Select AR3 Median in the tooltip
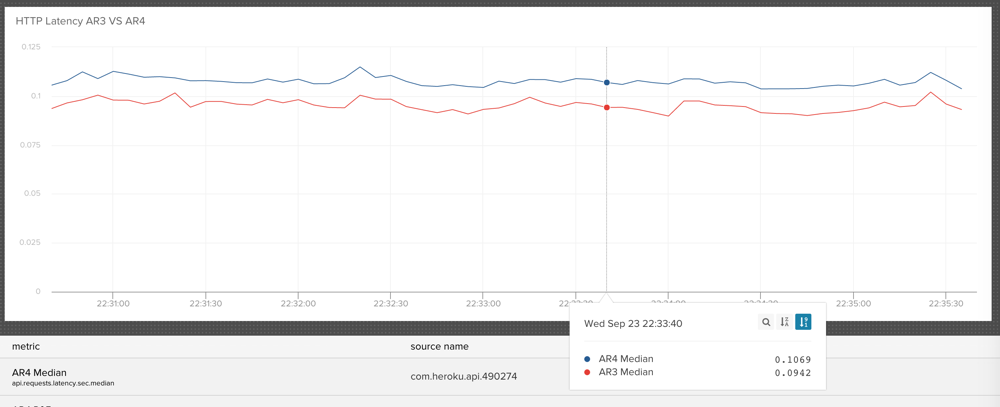Viewport: 1000px width, 407px height. [625, 372]
